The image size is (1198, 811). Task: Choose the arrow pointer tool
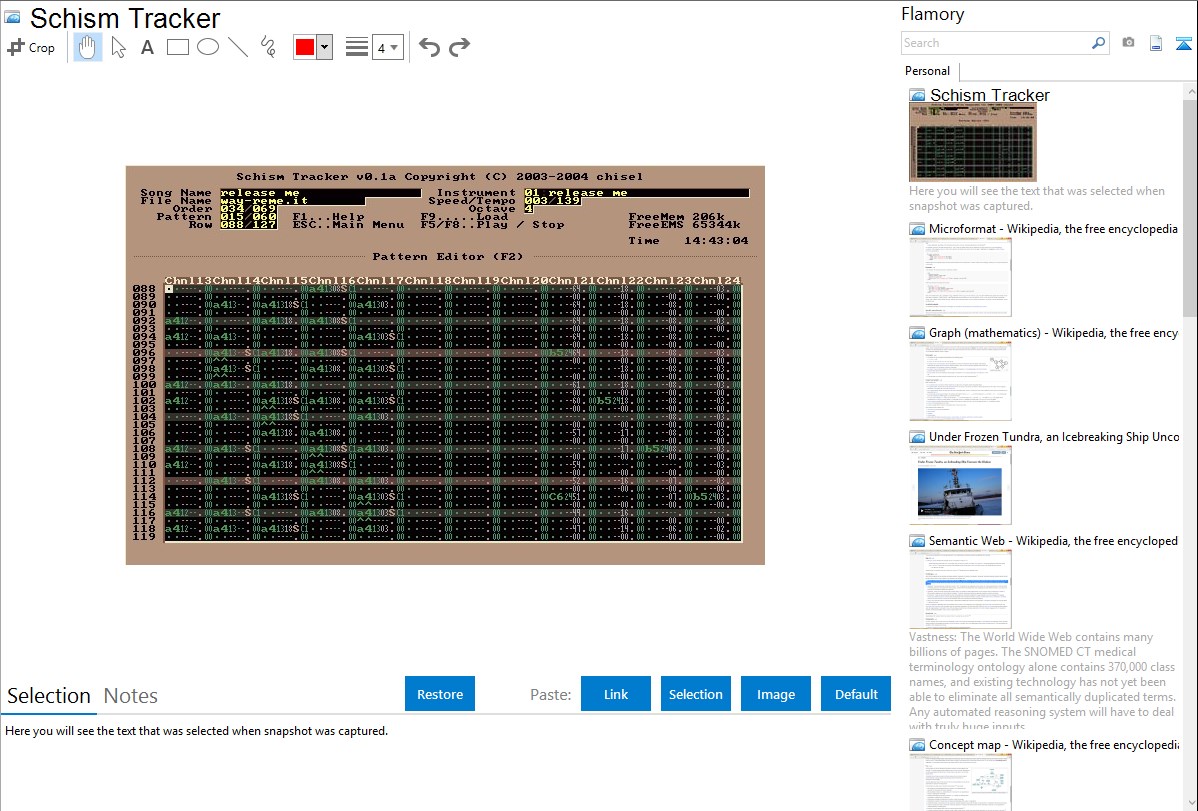(x=118, y=47)
